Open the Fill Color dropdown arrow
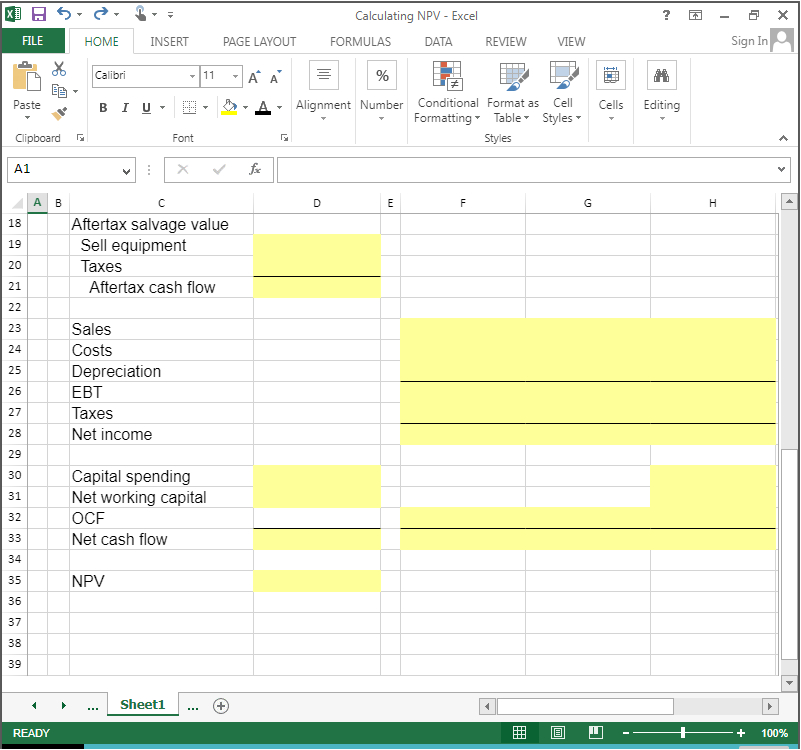The width and height of the screenshot is (801, 750). click(x=246, y=107)
